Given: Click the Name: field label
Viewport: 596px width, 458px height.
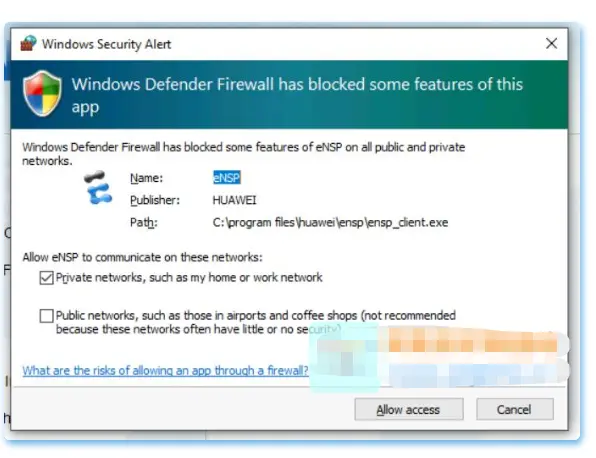Looking at the screenshot, I should [x=146, y=178].
